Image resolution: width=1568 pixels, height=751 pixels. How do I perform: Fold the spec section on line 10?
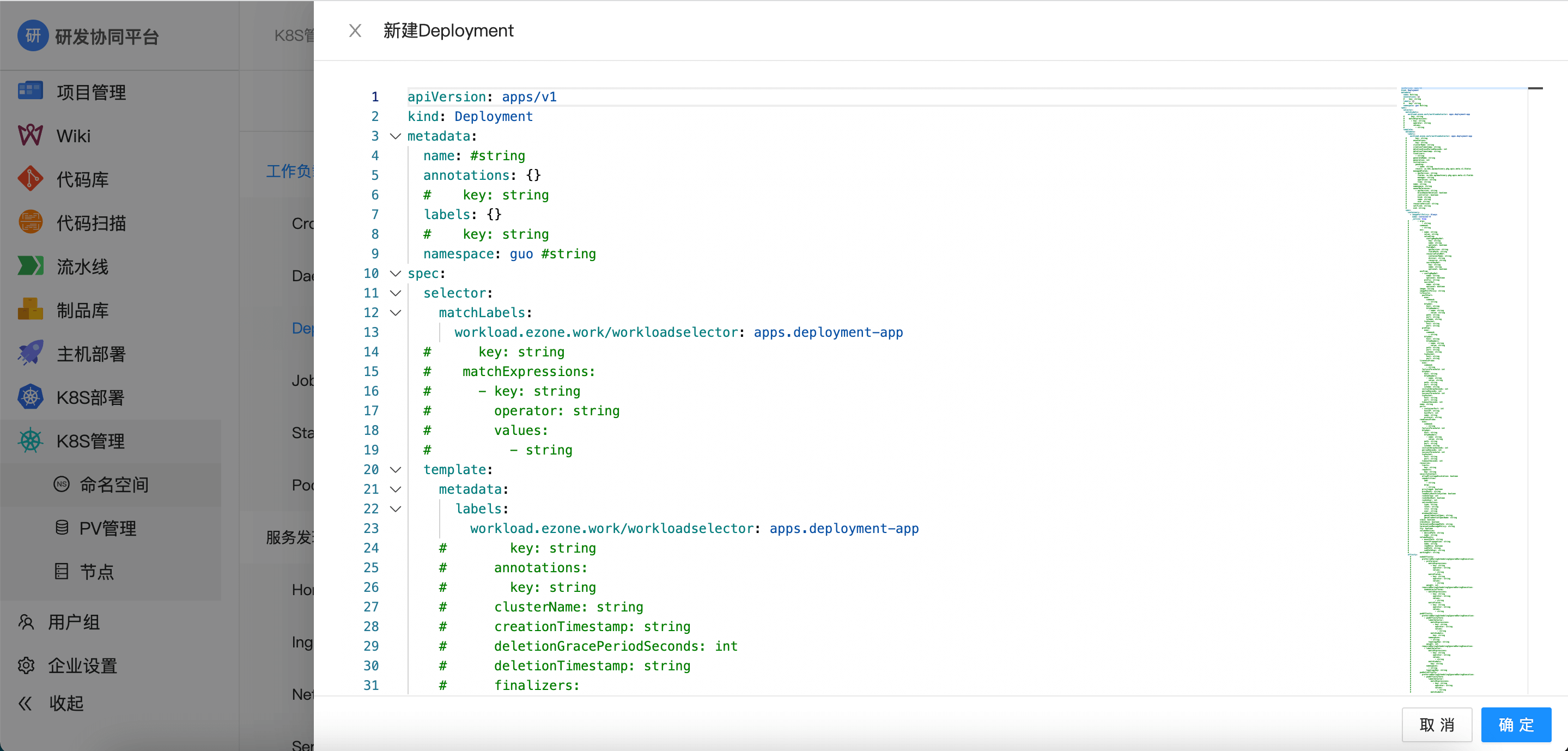(395, 274)
